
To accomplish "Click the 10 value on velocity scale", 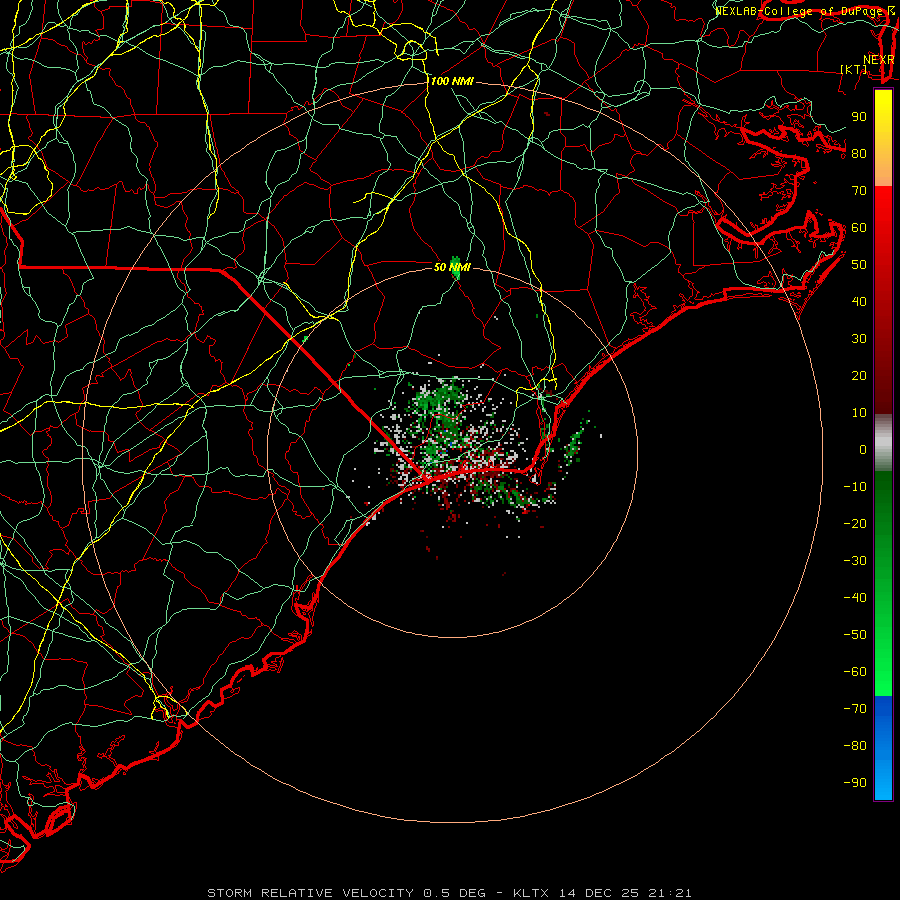I will pyautogui.click(x=859, y=413).
